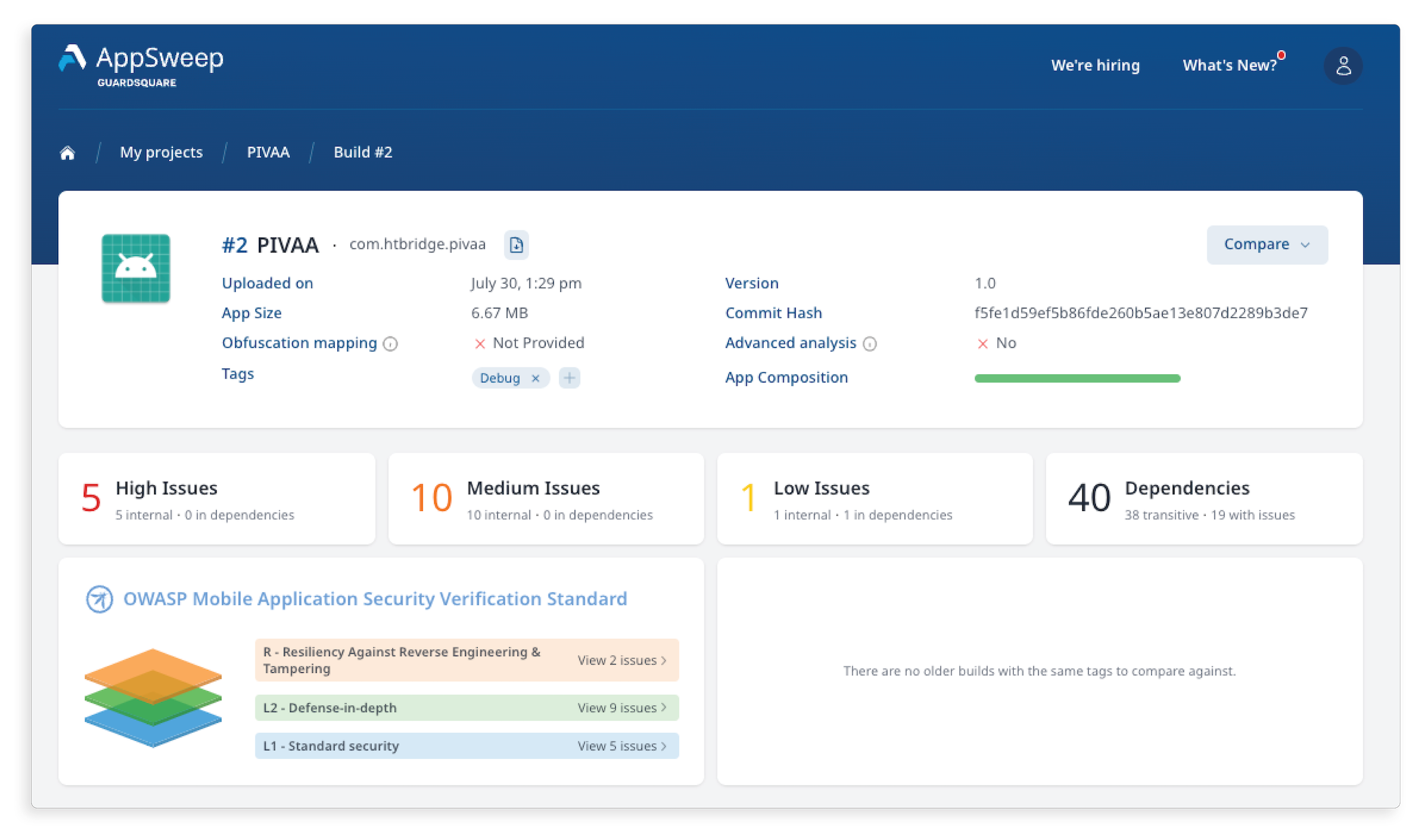The width and height of the screenshot is (1428, 840).
Task: Click the red cross beside Not Provided
Action: pos(480,343)
